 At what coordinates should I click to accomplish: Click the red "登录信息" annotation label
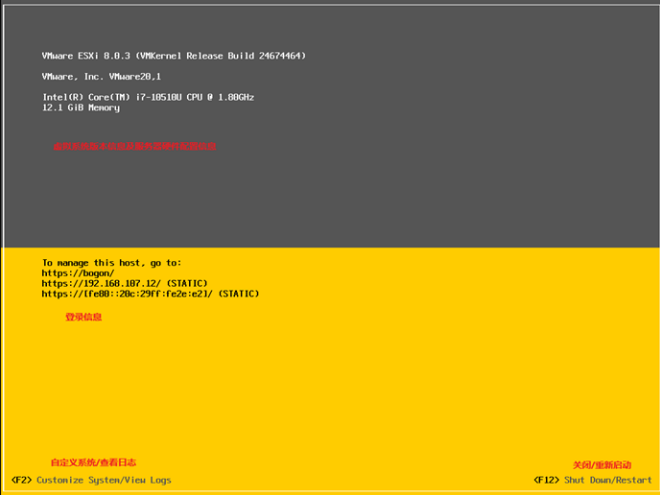(83, 317)
